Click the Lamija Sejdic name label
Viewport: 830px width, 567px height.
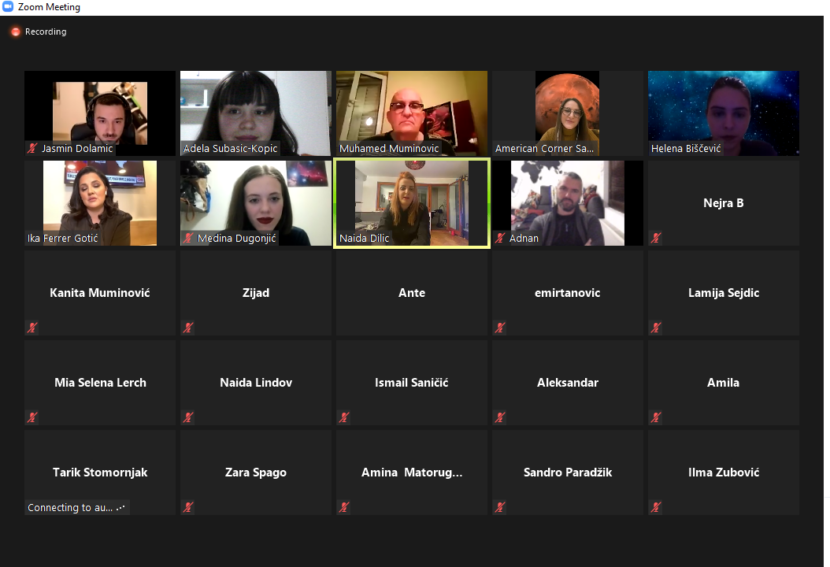coord(724,293)
